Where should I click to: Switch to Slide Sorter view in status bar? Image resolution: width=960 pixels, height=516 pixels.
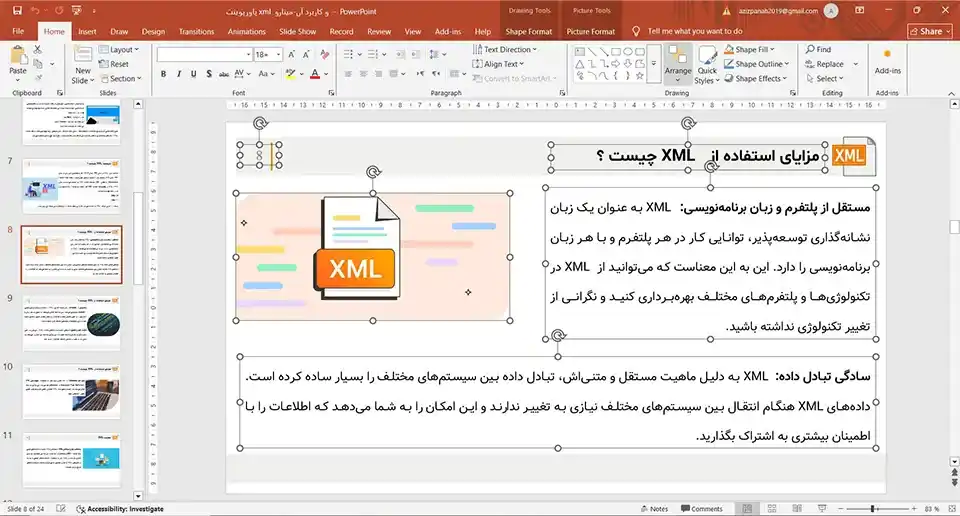click(x=772, y=509)
